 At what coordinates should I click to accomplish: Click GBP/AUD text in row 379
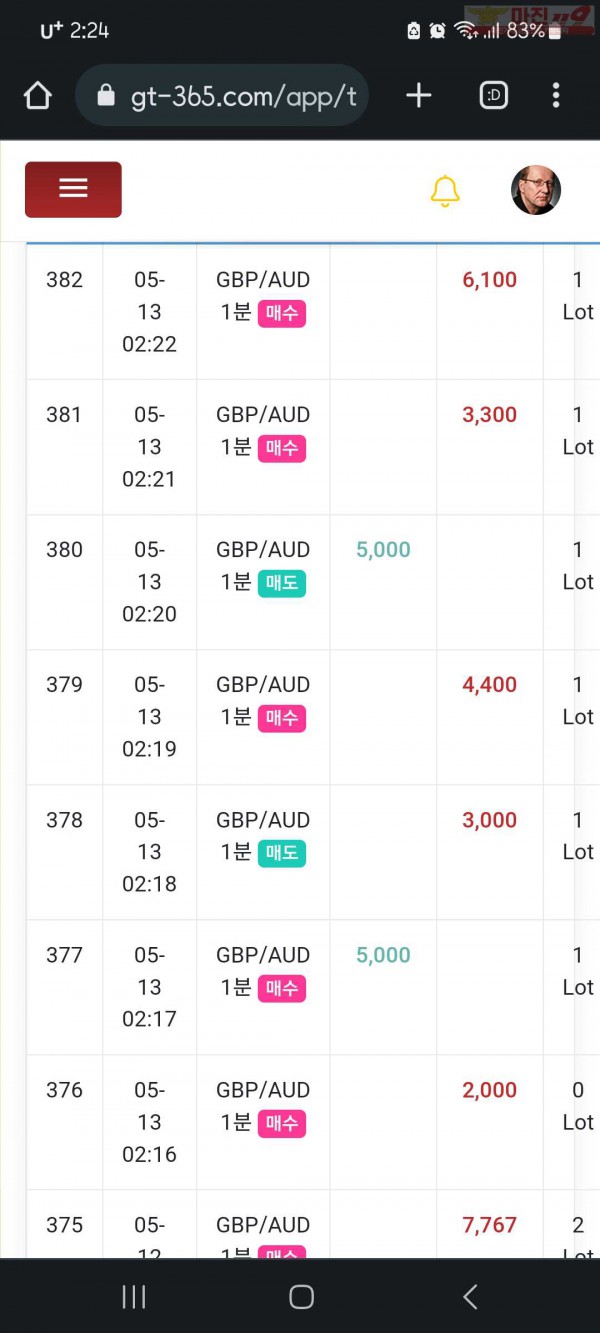(x=263, y=684)
